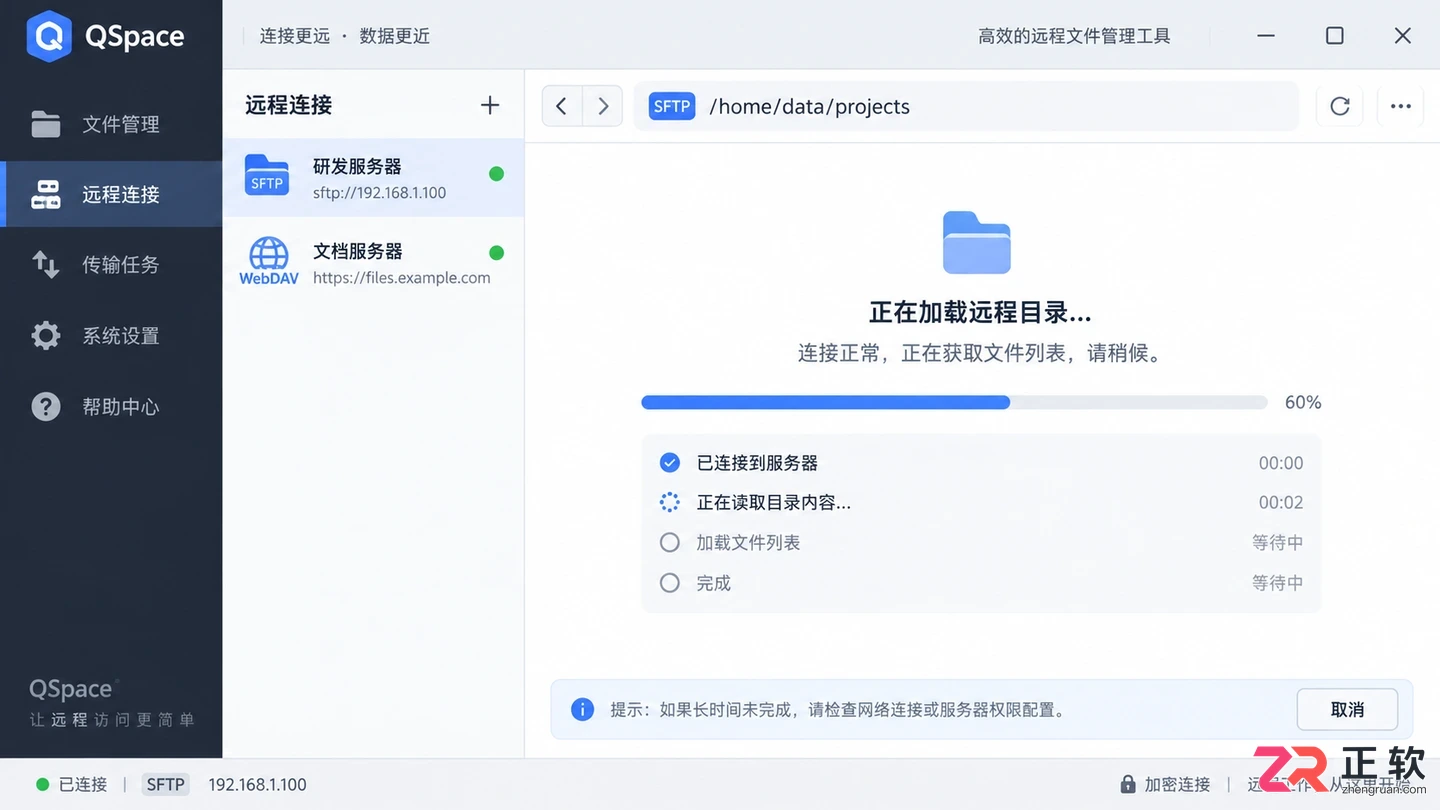Click the info icon in the 提示 bar
Image resolution: width=1440 pixels, height=810 pixels.
coord(582,709)
